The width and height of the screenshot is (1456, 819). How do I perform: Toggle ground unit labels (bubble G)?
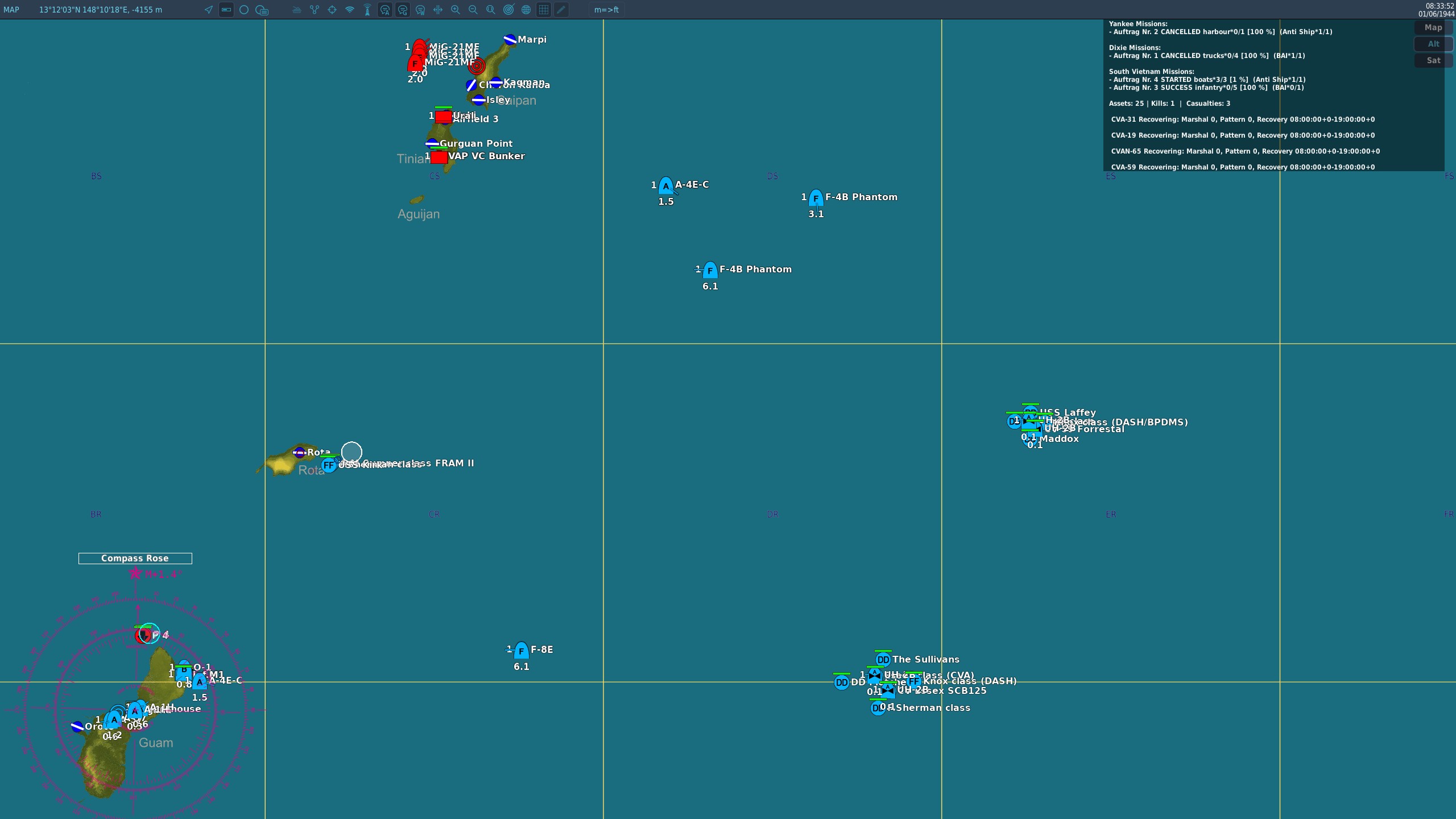[403, 10]
